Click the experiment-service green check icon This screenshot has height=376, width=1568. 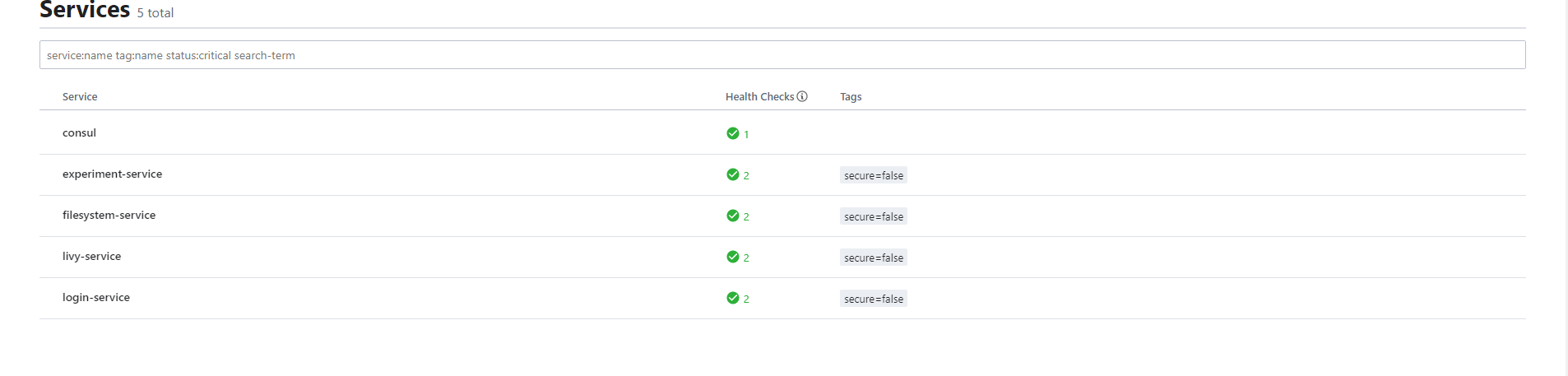(732, 174)
